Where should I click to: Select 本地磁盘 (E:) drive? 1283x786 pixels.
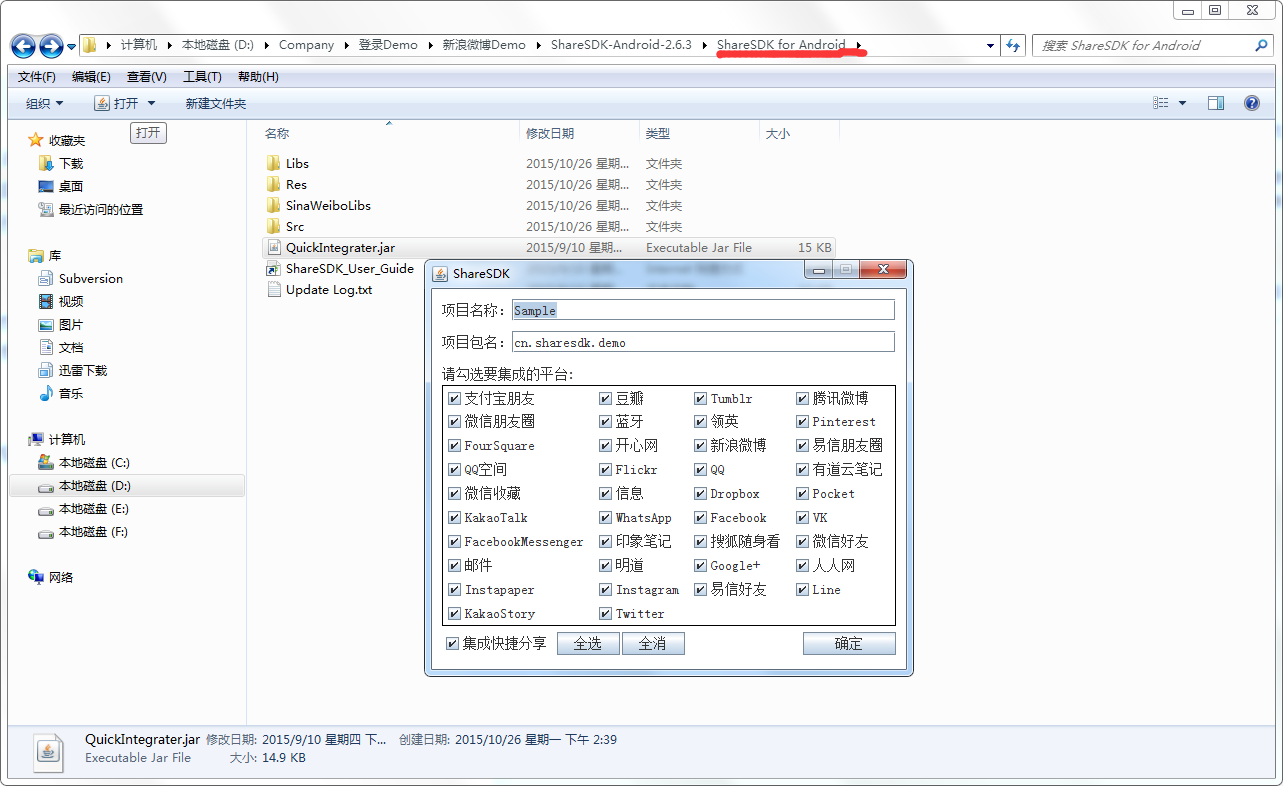[84, 508]
